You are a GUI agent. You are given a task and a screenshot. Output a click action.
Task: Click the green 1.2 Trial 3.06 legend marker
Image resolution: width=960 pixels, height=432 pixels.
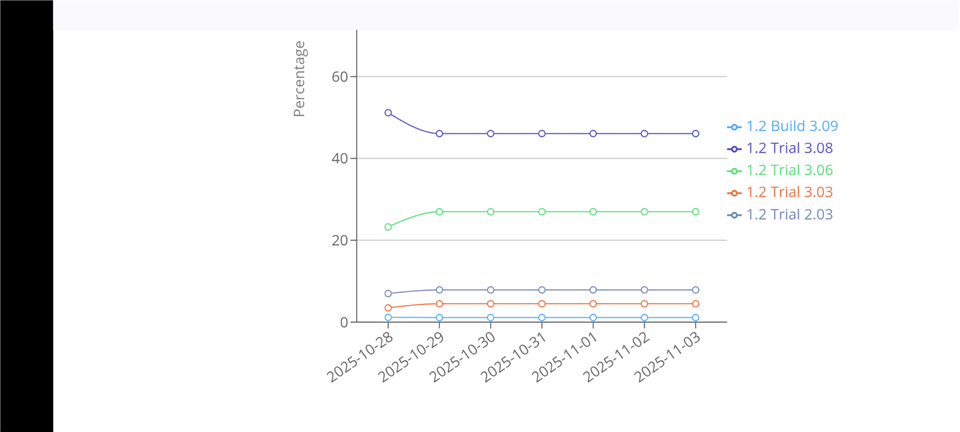tap(734, 171)
